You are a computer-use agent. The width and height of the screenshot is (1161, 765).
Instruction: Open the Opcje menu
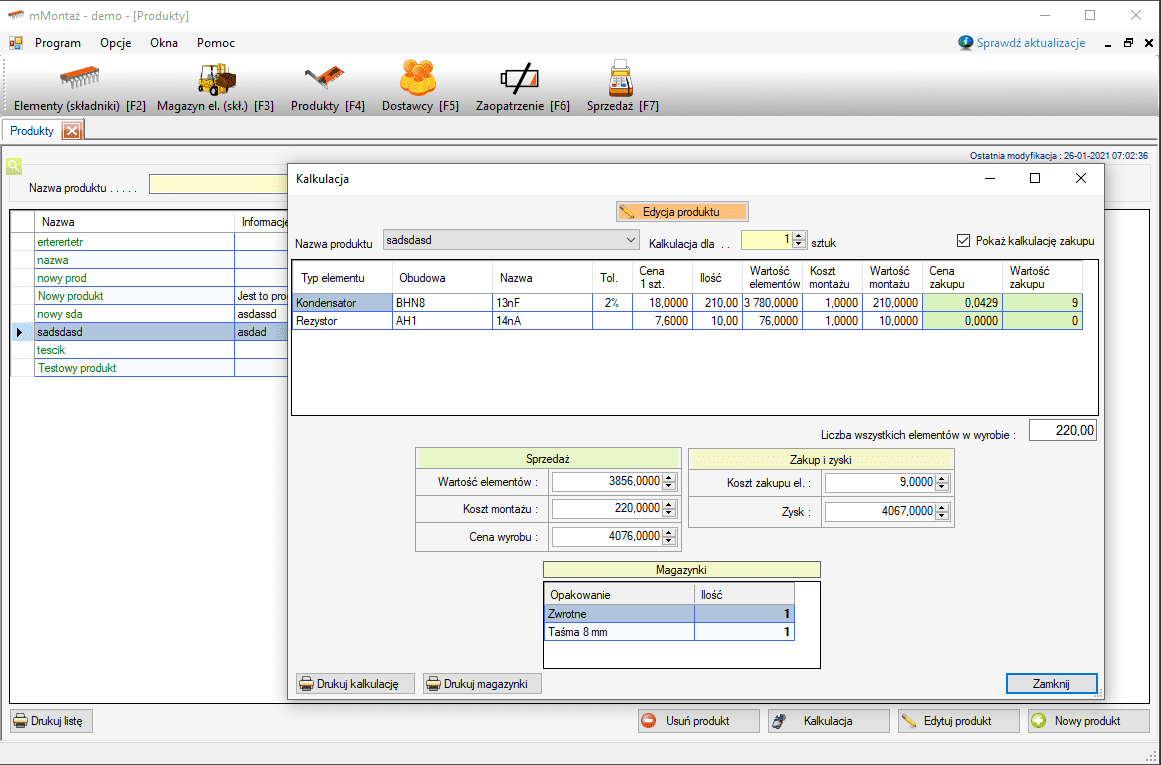116,43
